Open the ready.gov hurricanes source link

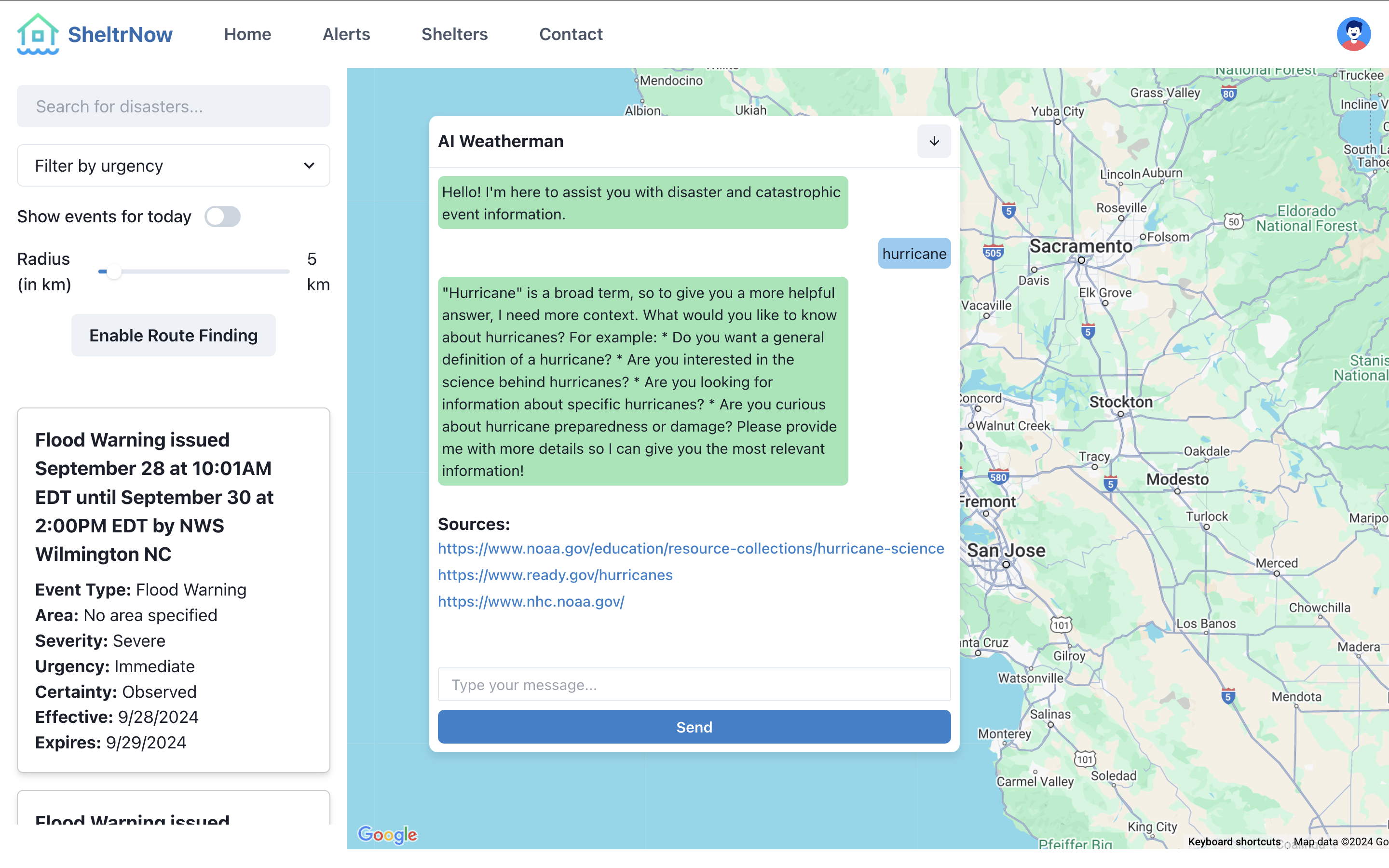(x=555, y=575)
